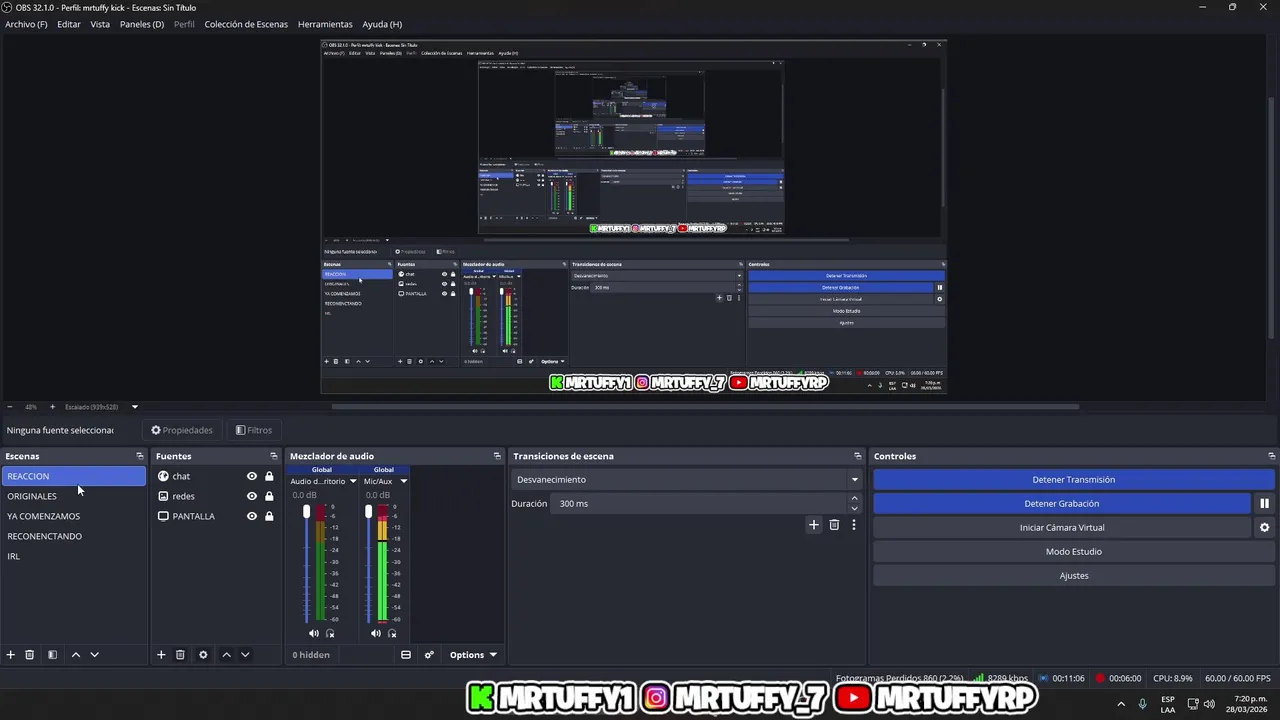
Task: Pause the recording
Action: click(x=1264, y=504)
